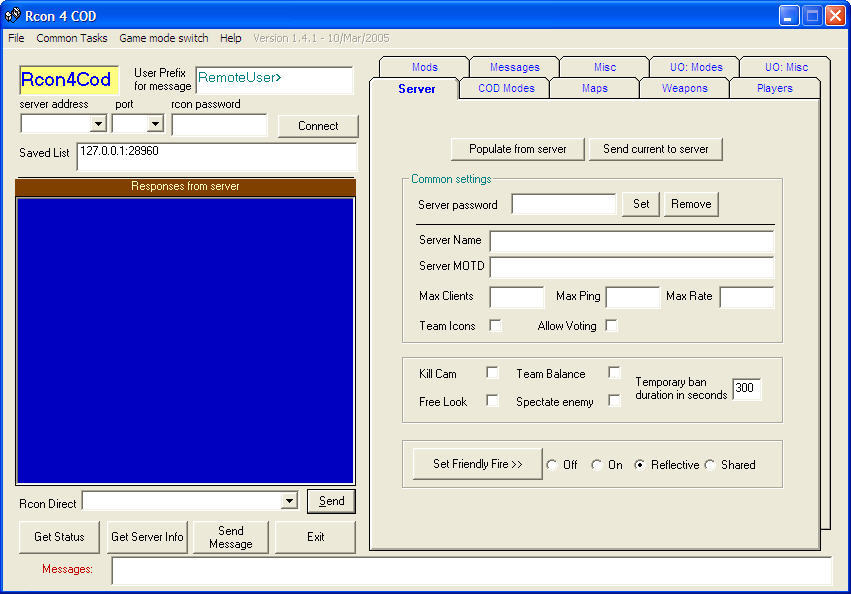
Task: Expand the port dropdown
Action: point(155,124)
